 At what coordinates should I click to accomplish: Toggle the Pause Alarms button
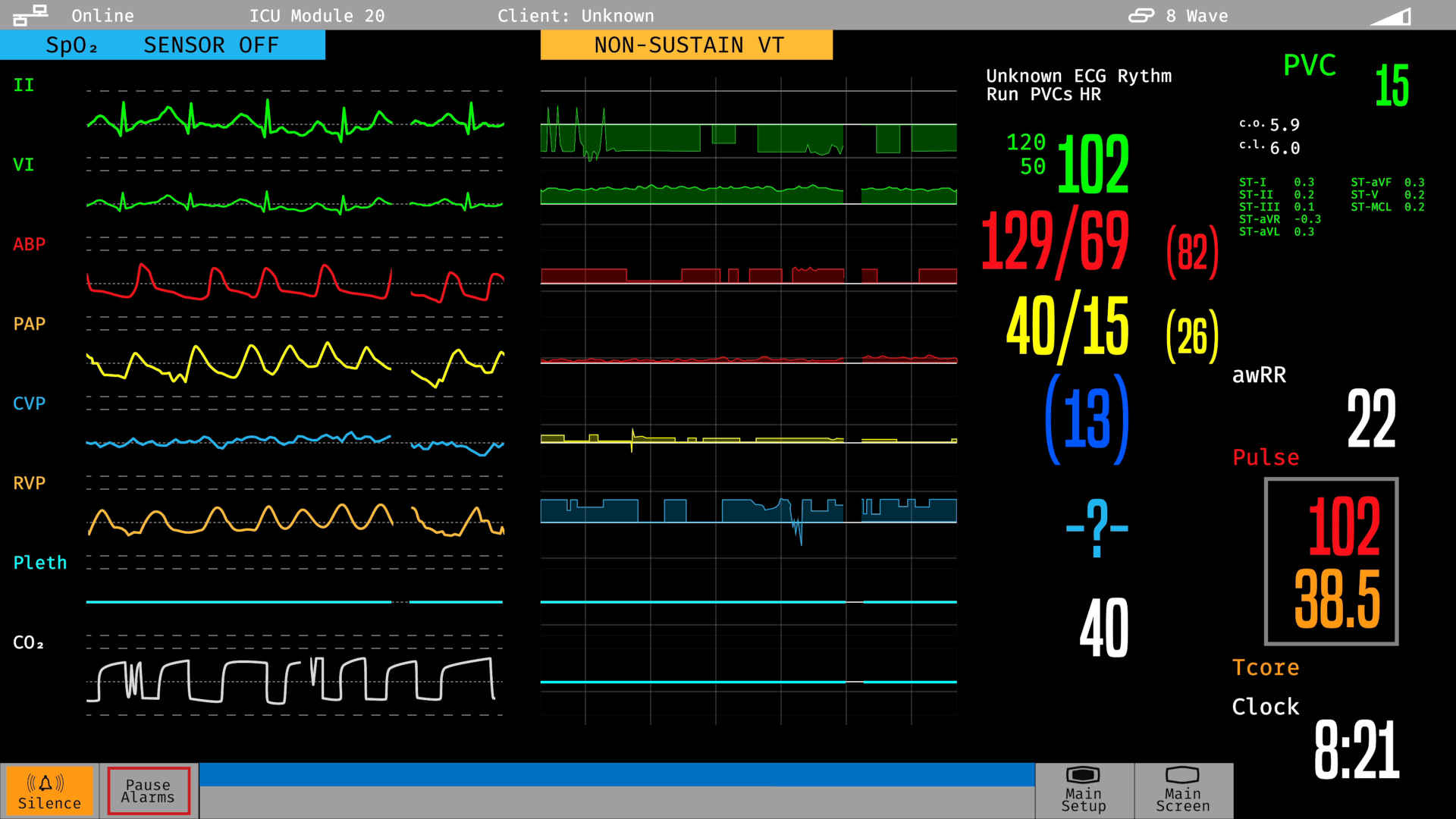(x=148, y=790)
